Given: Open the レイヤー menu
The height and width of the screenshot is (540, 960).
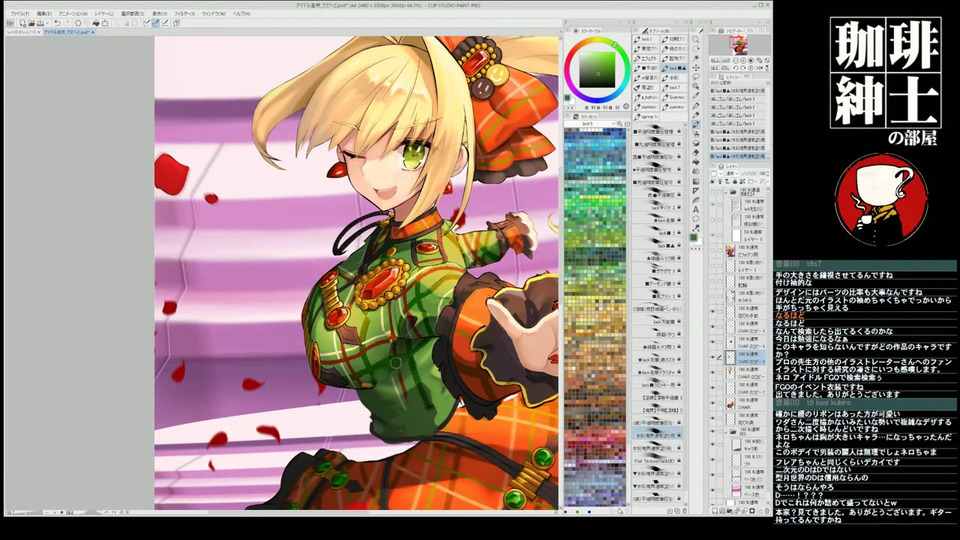Looking at the screenshot, I should click(x=104, y=13).
